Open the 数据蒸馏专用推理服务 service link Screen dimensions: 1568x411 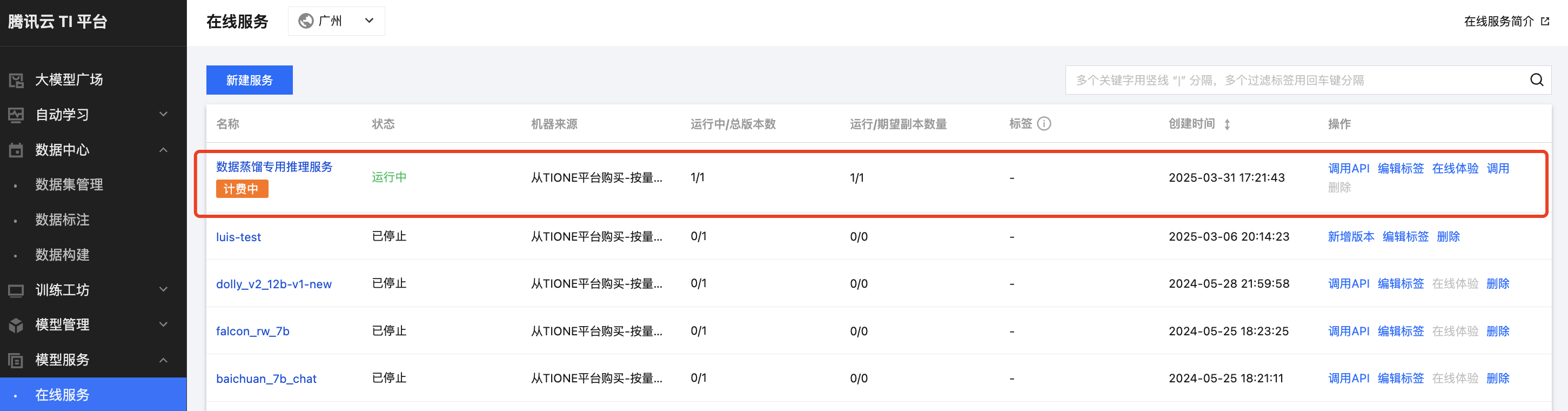click(274, 167)
